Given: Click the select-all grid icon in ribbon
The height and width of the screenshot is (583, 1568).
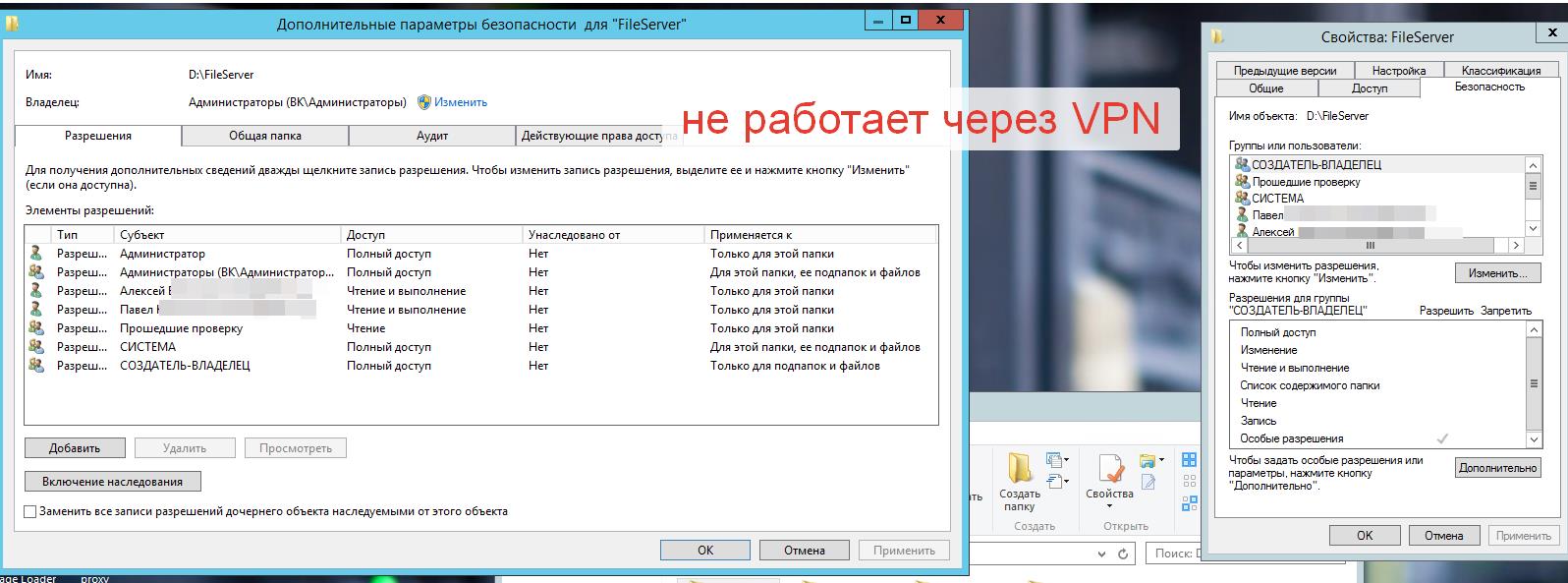Looking at the screenshot, I should click(1189, 460).
